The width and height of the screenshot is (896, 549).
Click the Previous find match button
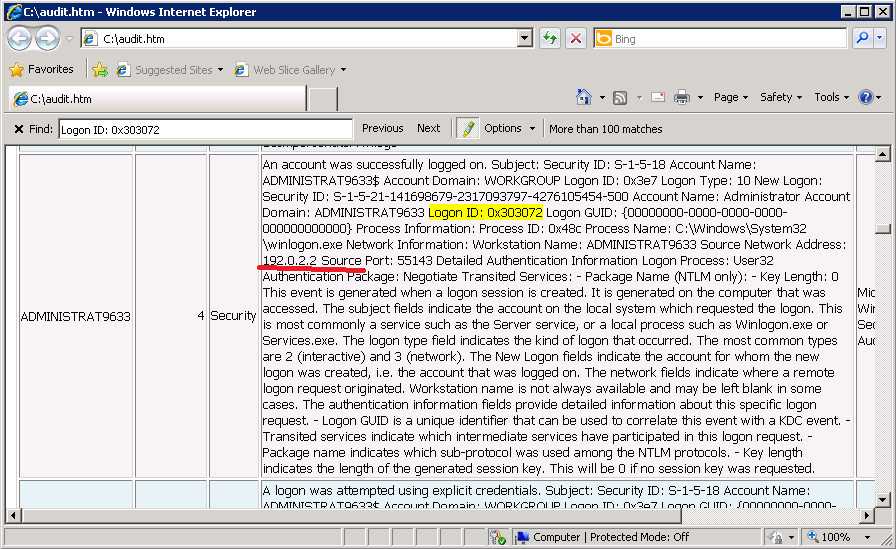point(382,128)
